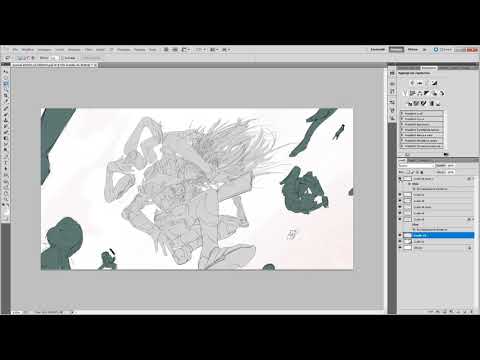The width and height of the screenshot is (480, 360).
Task: Select the Crop tool
Action: [6, 96]
